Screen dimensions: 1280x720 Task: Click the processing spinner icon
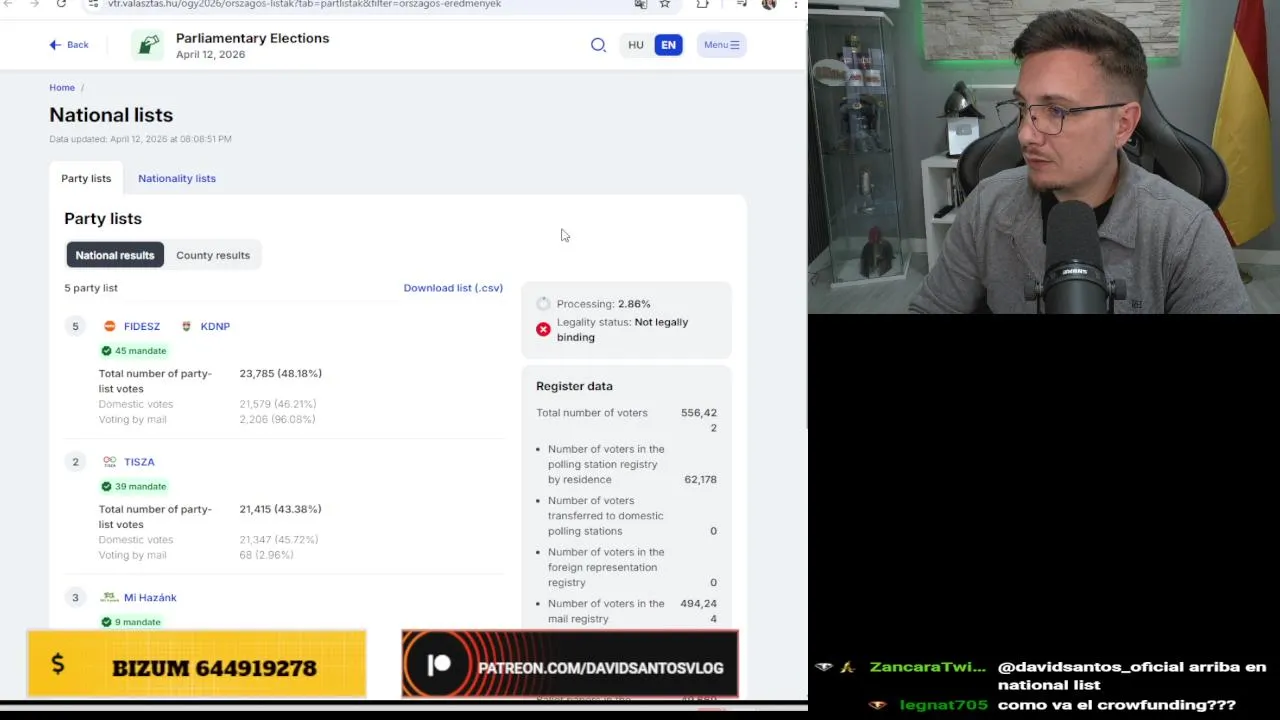(x=543, y=304)
